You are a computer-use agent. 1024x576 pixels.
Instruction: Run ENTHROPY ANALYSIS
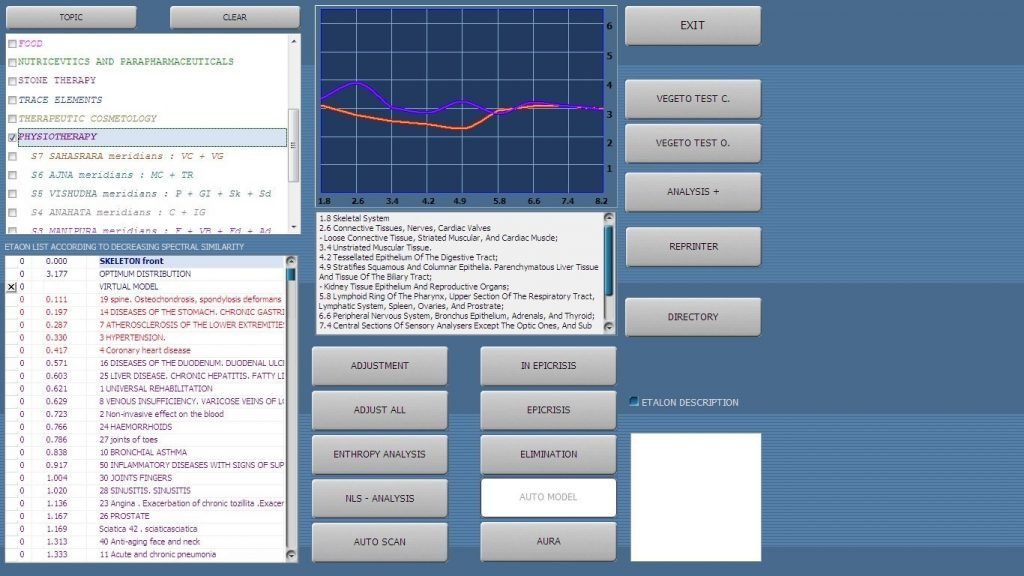pyautogui.click(x=379, y=454)
